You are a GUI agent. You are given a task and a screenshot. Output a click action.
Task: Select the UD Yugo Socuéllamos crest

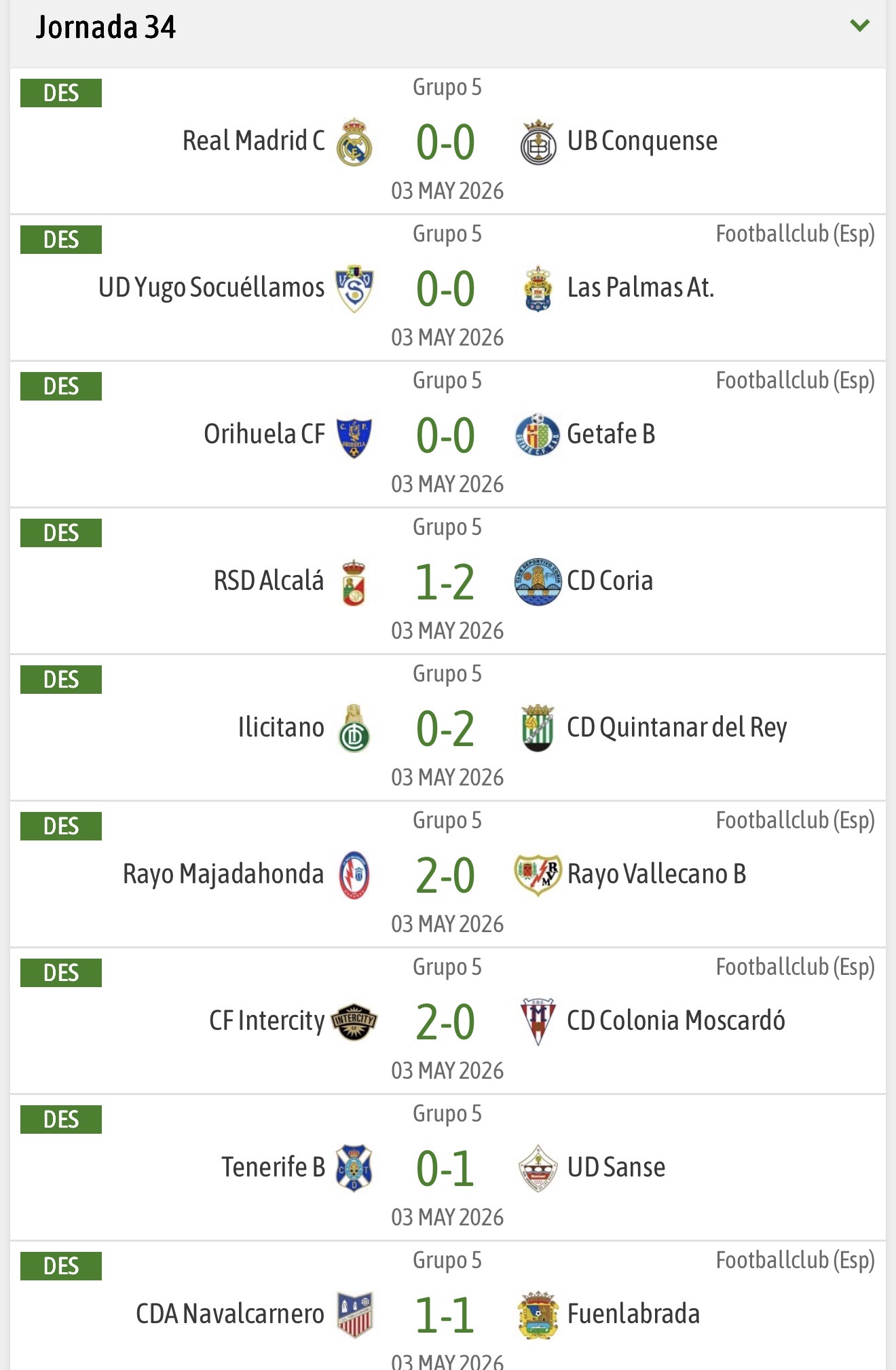point(354,289)
